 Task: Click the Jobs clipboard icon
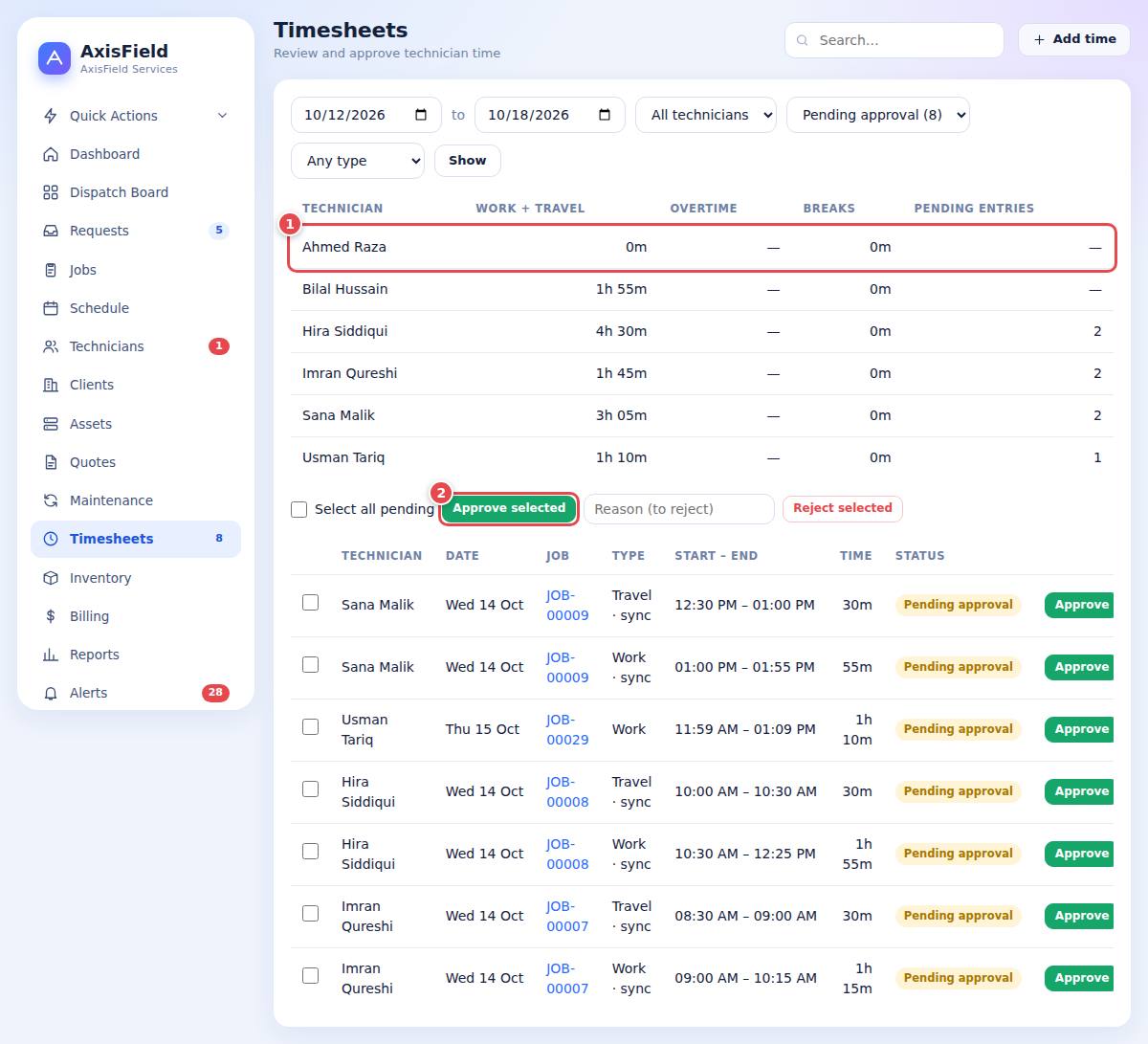[x=51, y=270]
